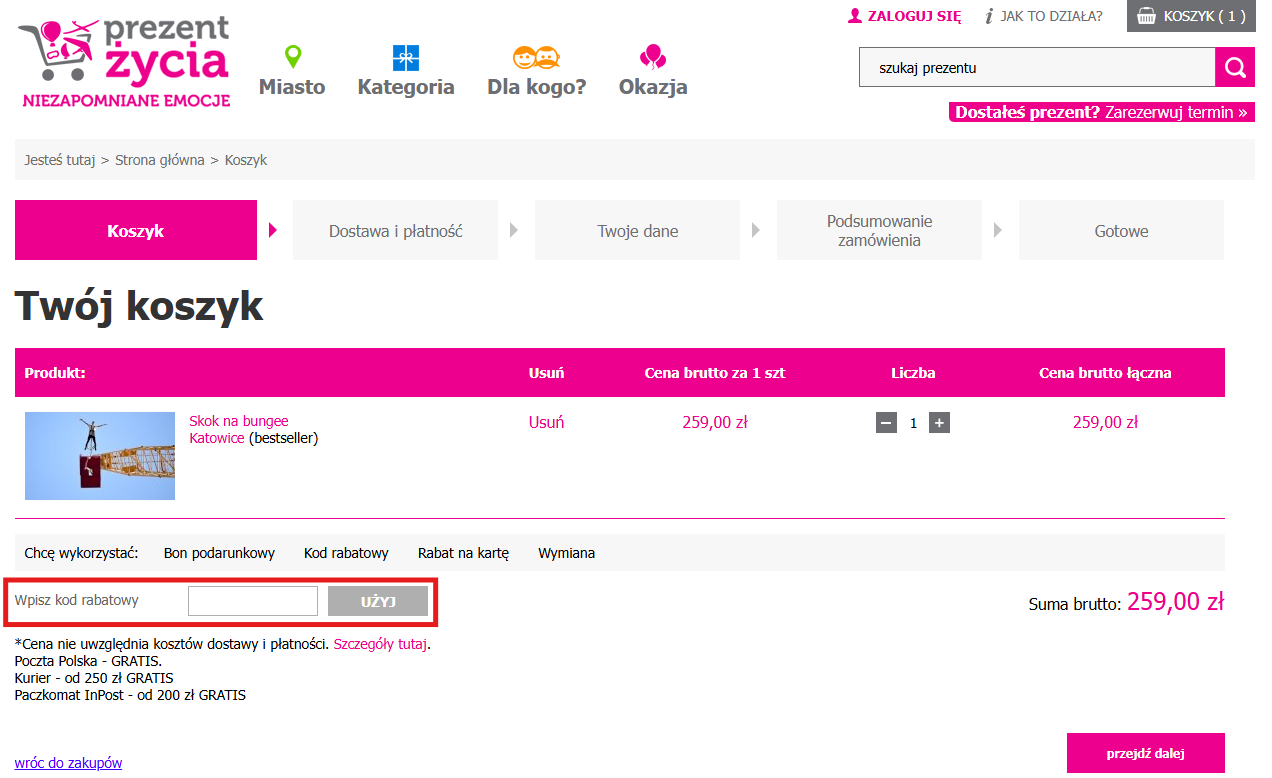The height and width of the screenshot is (778, 1272).
Task: Increase quantity with plus button
Action: tap(939, 423)
